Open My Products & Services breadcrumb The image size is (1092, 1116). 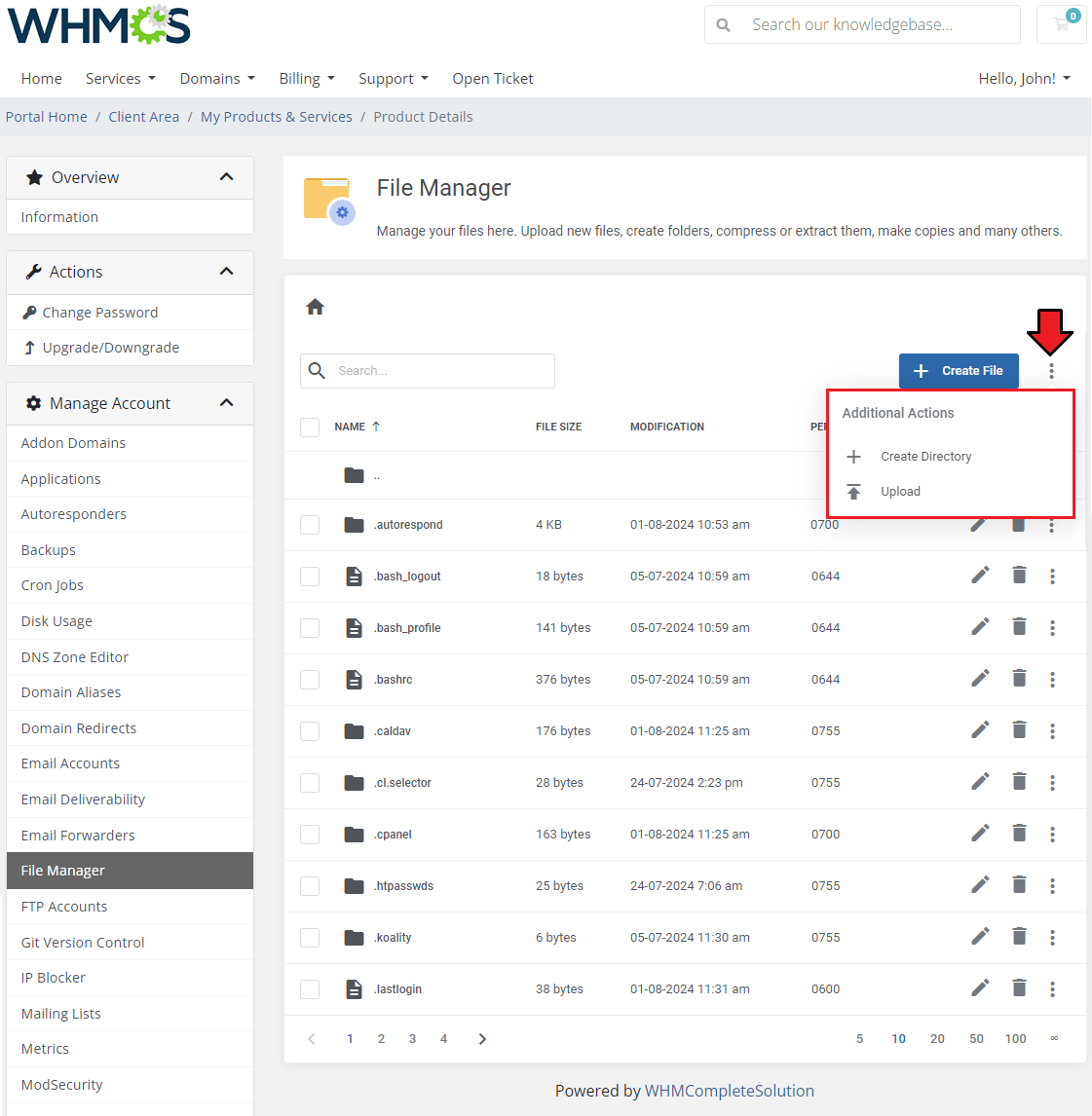click(x=277, y=117)
